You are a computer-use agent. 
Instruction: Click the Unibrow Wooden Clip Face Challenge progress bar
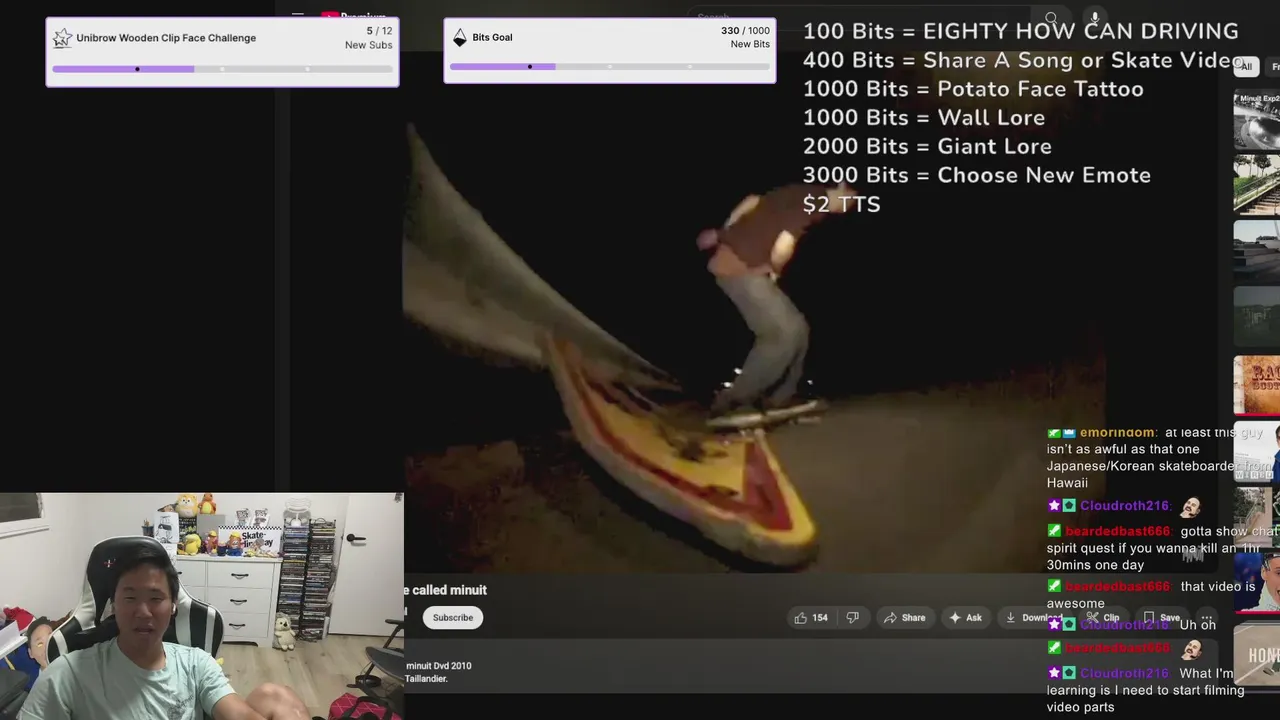[x=222, y=69]
